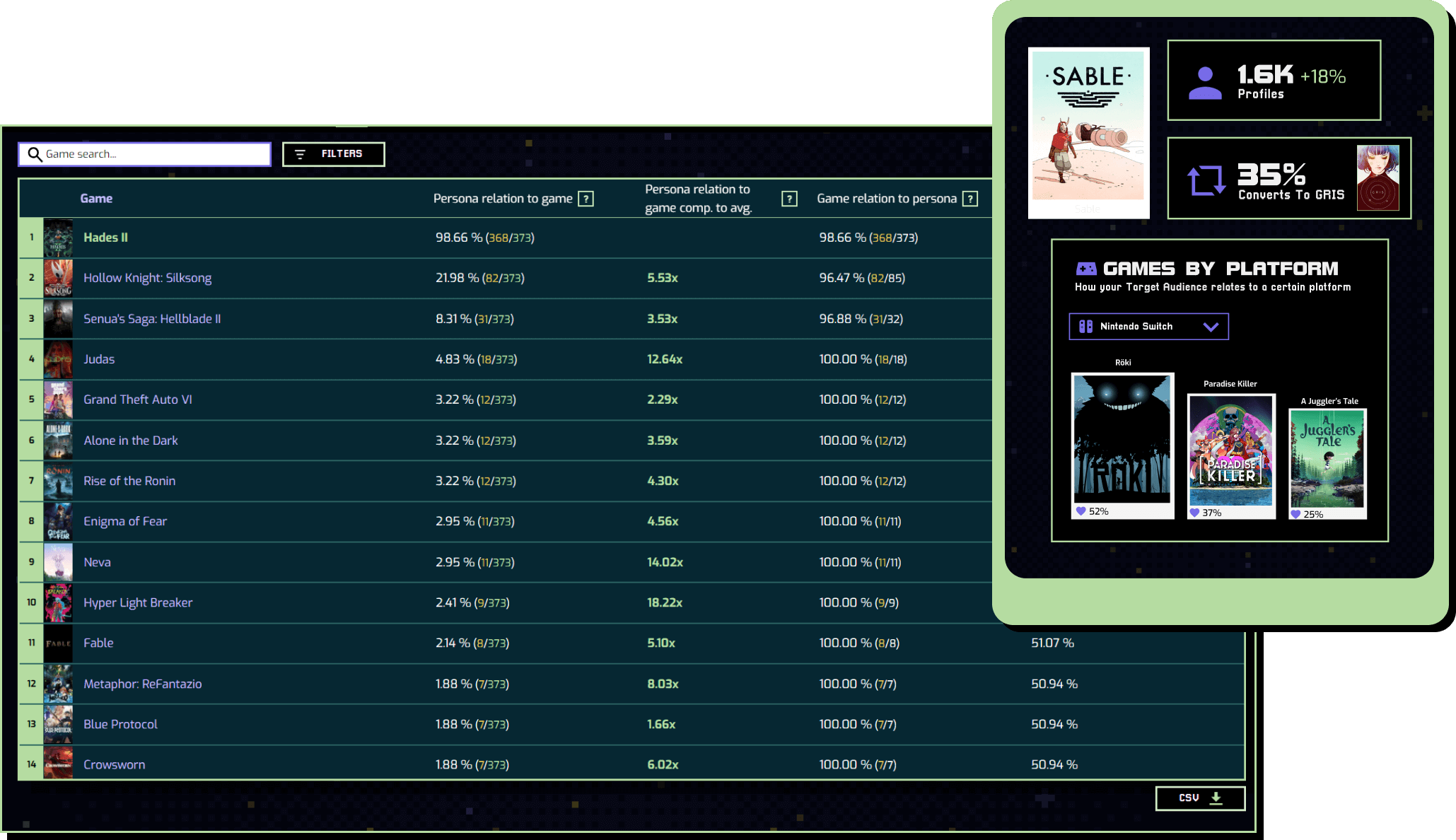
Task: Click the converts retweet-style arrows icon
Action: [1206, 180]
